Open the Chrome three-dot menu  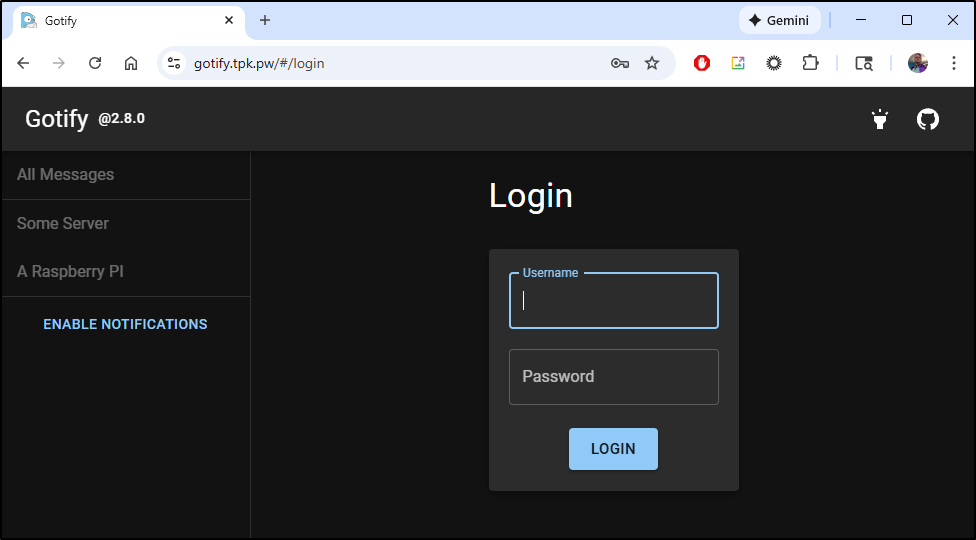[x=952, y=63]
